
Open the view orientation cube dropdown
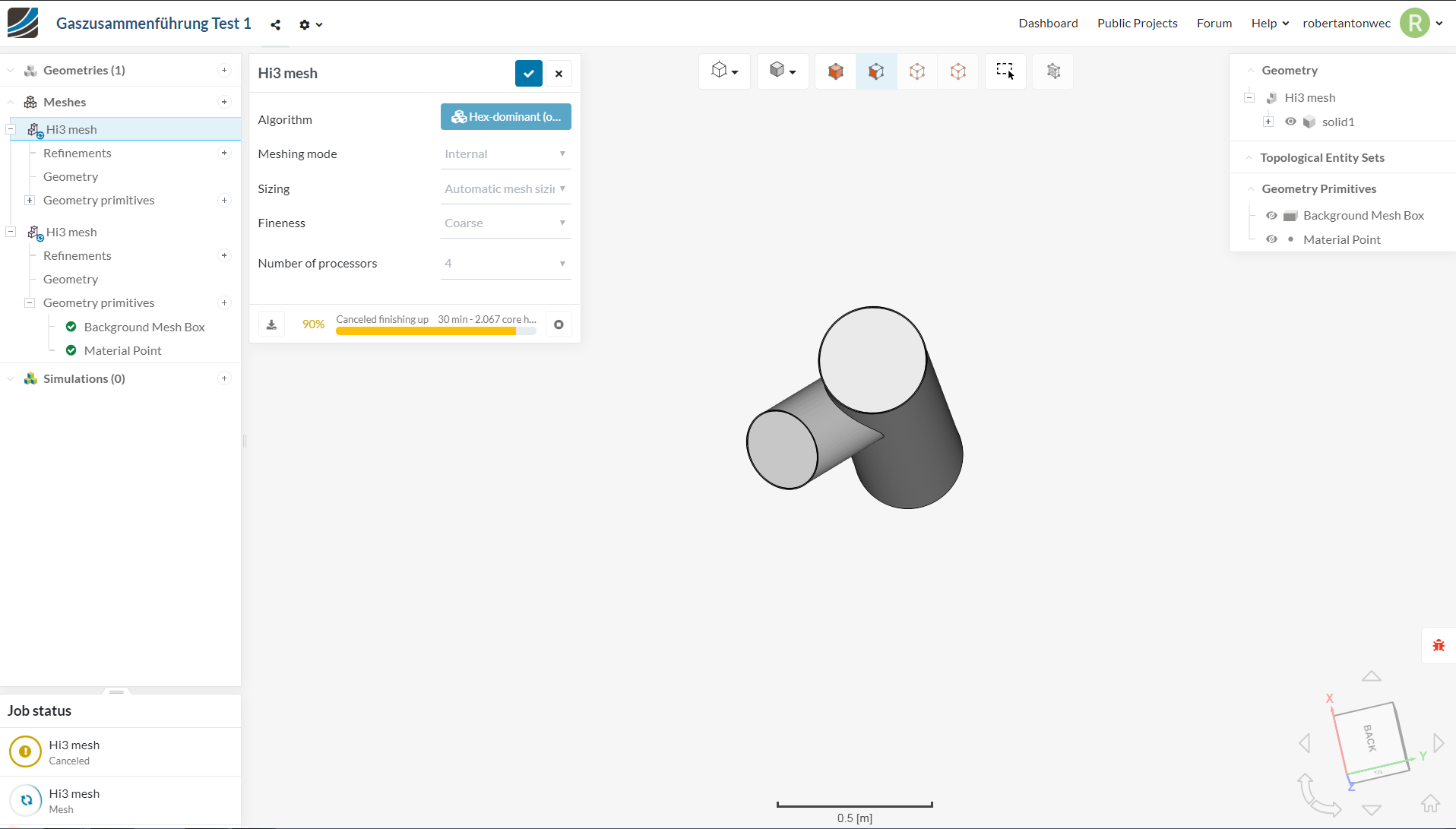point(724,71)
